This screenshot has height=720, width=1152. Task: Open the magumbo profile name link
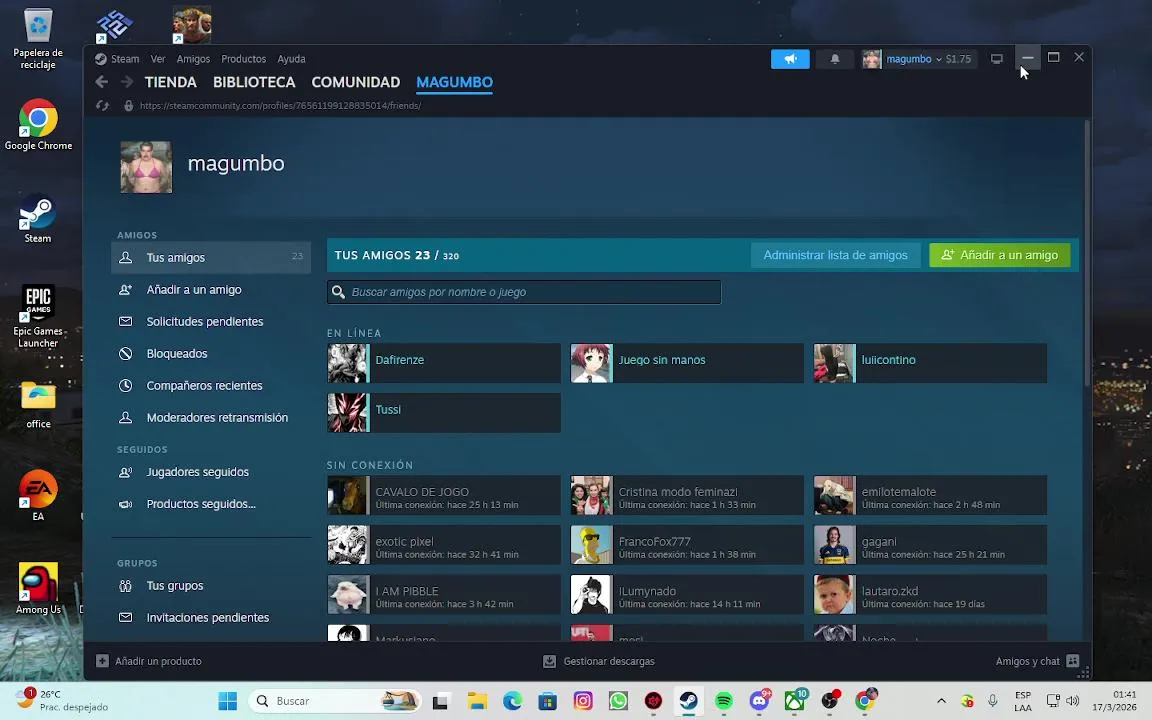tap(236, 163)
